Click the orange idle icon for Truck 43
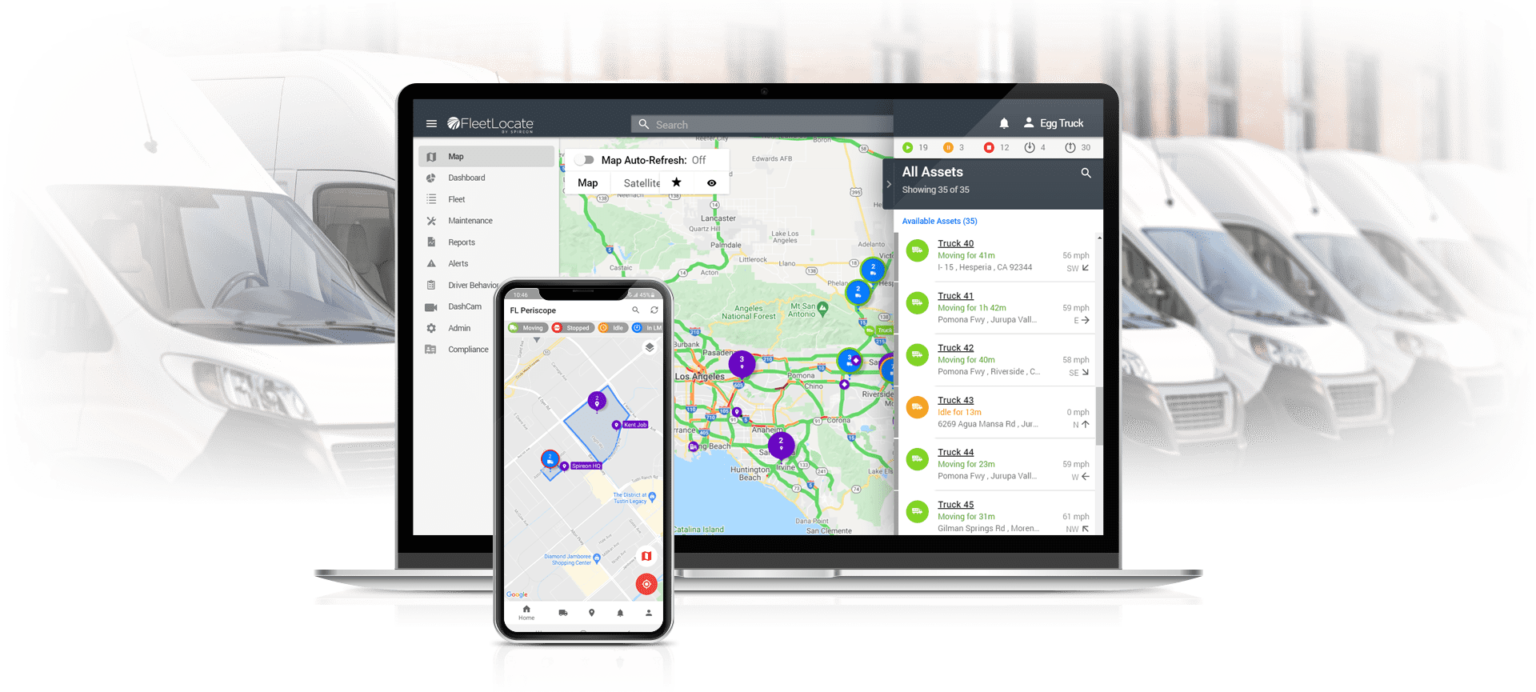 [x=917, y=407]
